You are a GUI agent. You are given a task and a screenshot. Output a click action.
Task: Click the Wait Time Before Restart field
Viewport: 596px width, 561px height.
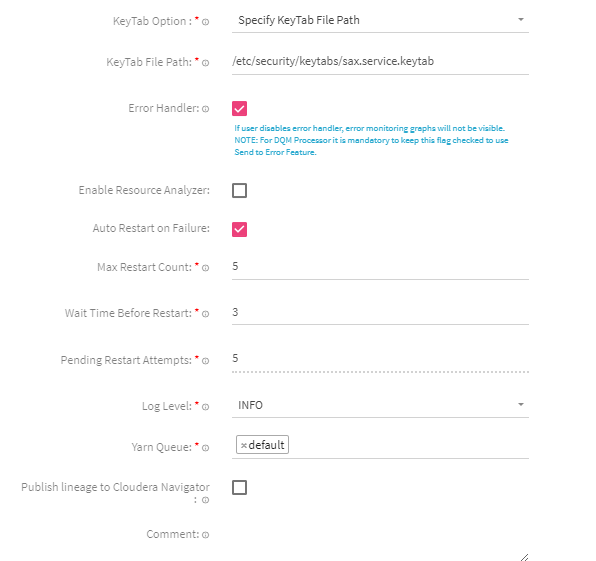tap(380, 312)
